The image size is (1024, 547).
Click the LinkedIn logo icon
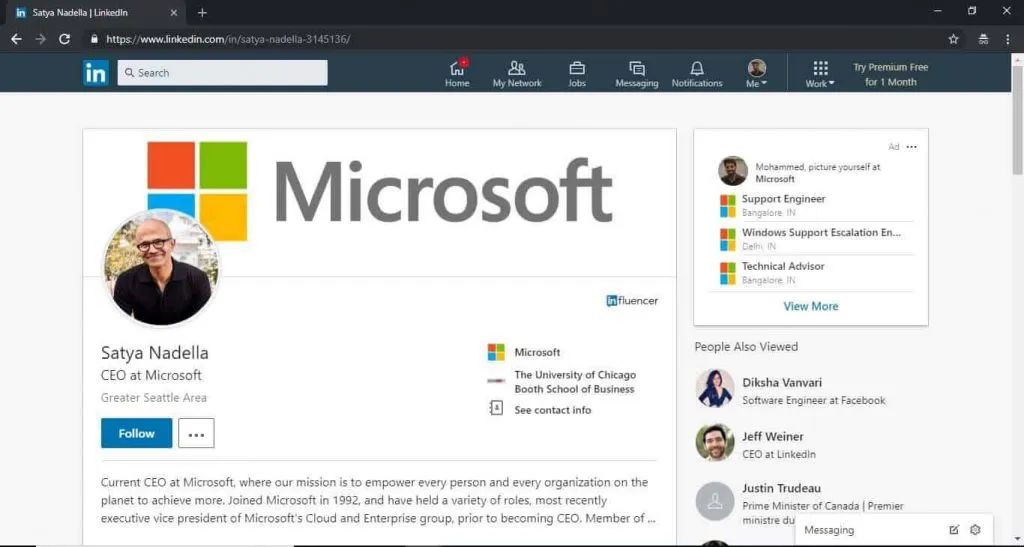[95, 73]
